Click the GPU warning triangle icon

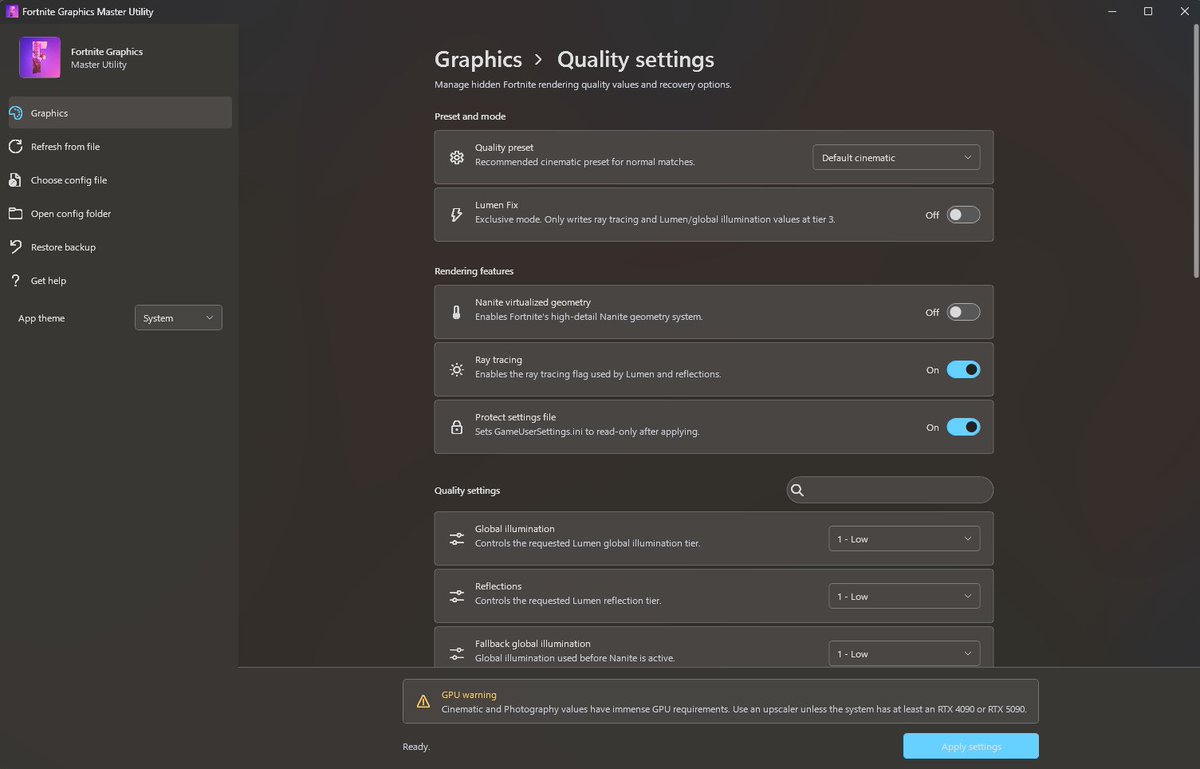pyautogui.click(x=424, y=702)
